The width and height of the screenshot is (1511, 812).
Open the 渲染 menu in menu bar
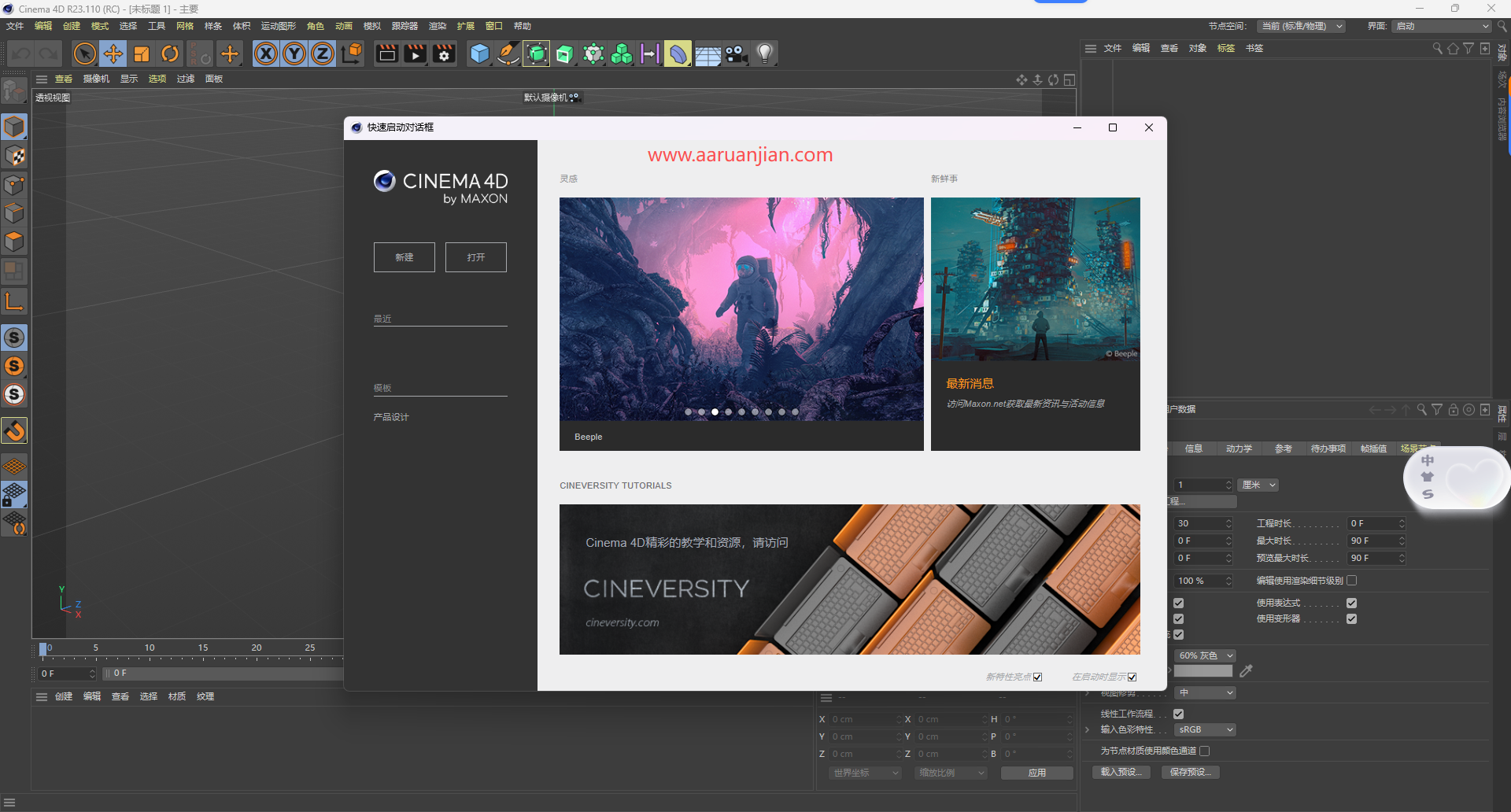438,26
